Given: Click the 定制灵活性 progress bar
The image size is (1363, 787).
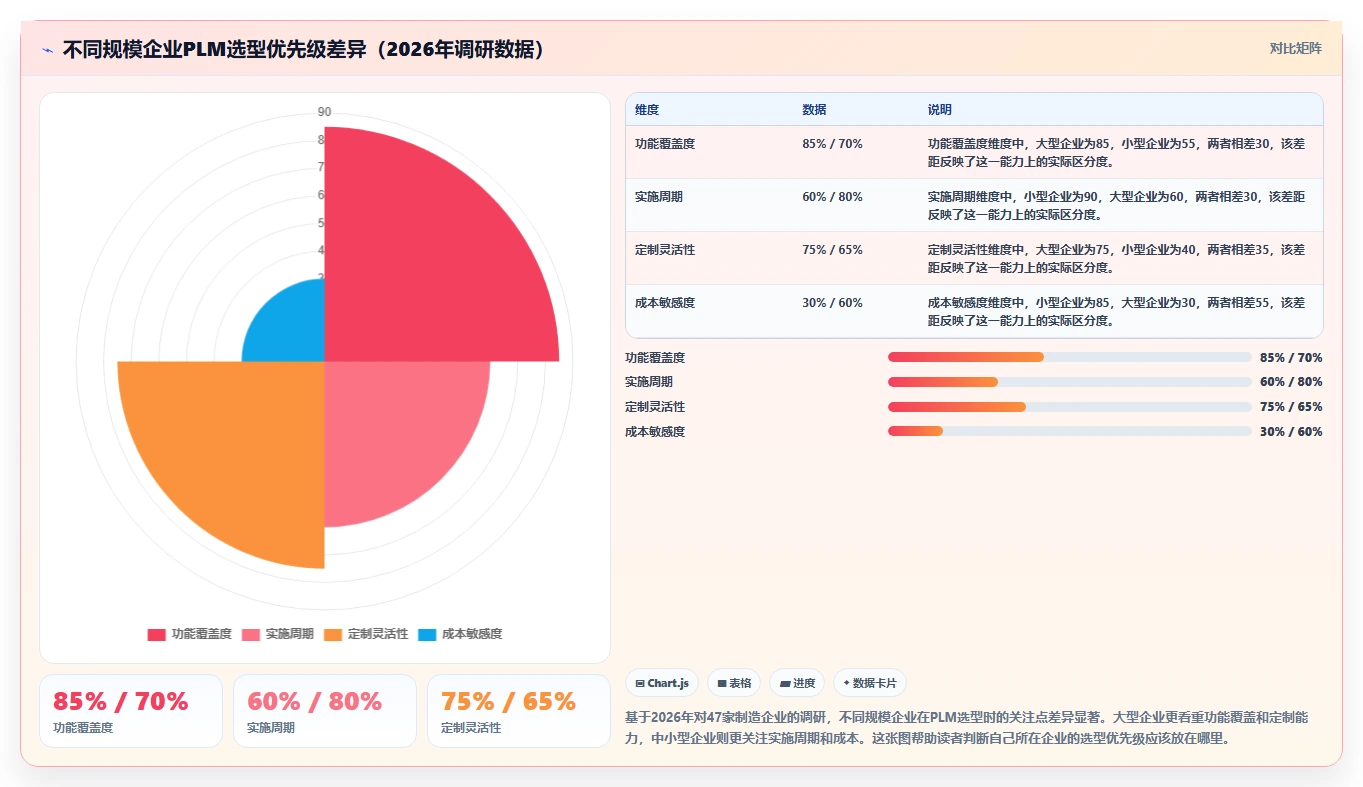Looking at the screenshot, I should [x=1070, y=407].
